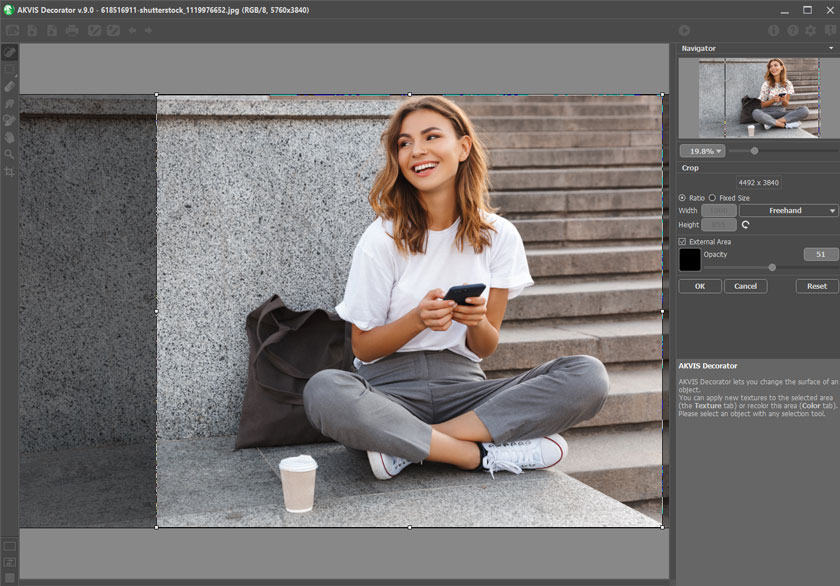Click the top-left crop handle
The image size is (840, 586).
[x=156, y=94]
